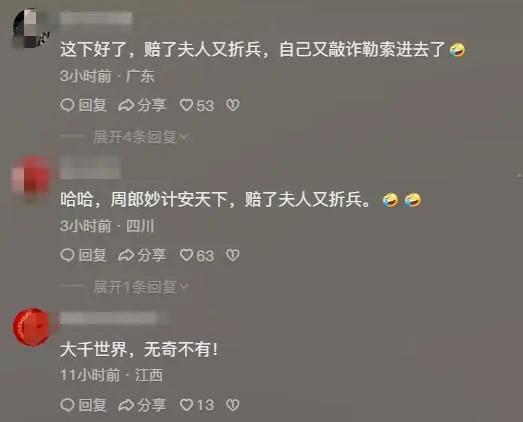Reply to the 大千世界 comment
This screenshot has height=422, width=523.
[83, 405]
